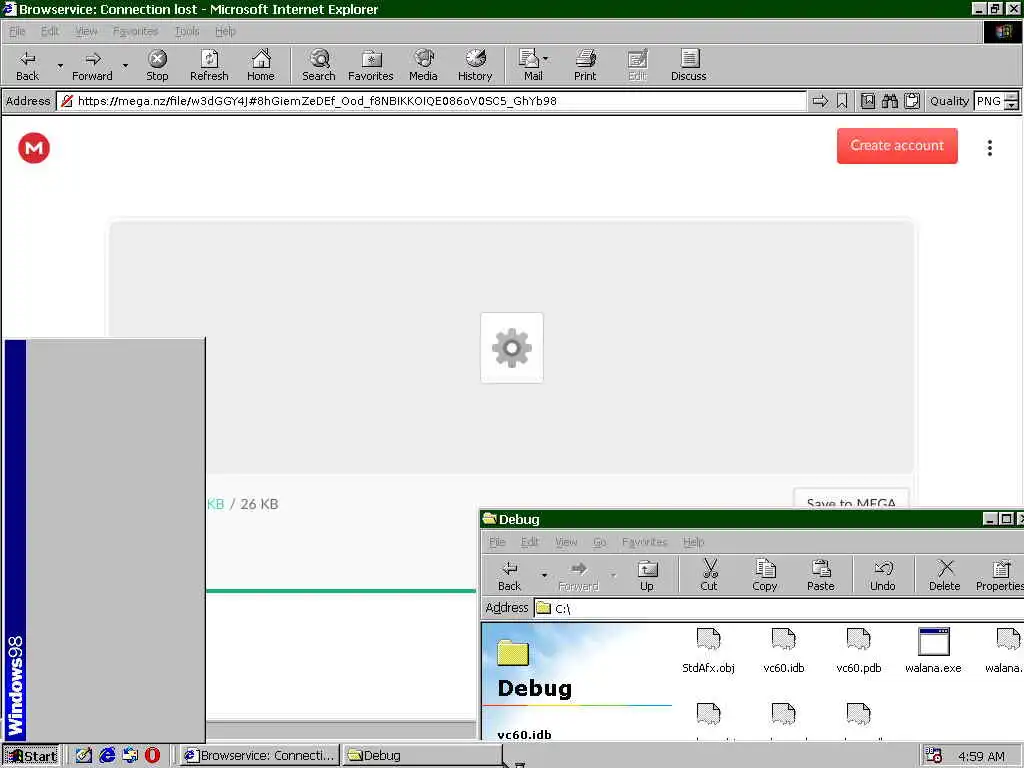Viewport: 1024px width, 768px height.
Task: Switch to Browservice taskbar button
Action: 259,756
